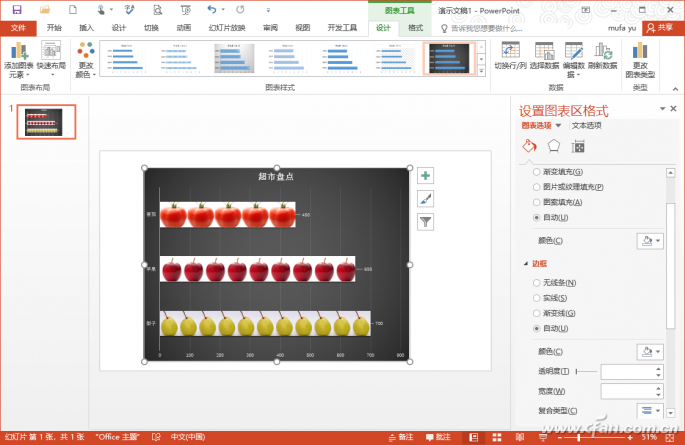
Task: Adjust 透明度(T) slider
Action: (586, 372)
